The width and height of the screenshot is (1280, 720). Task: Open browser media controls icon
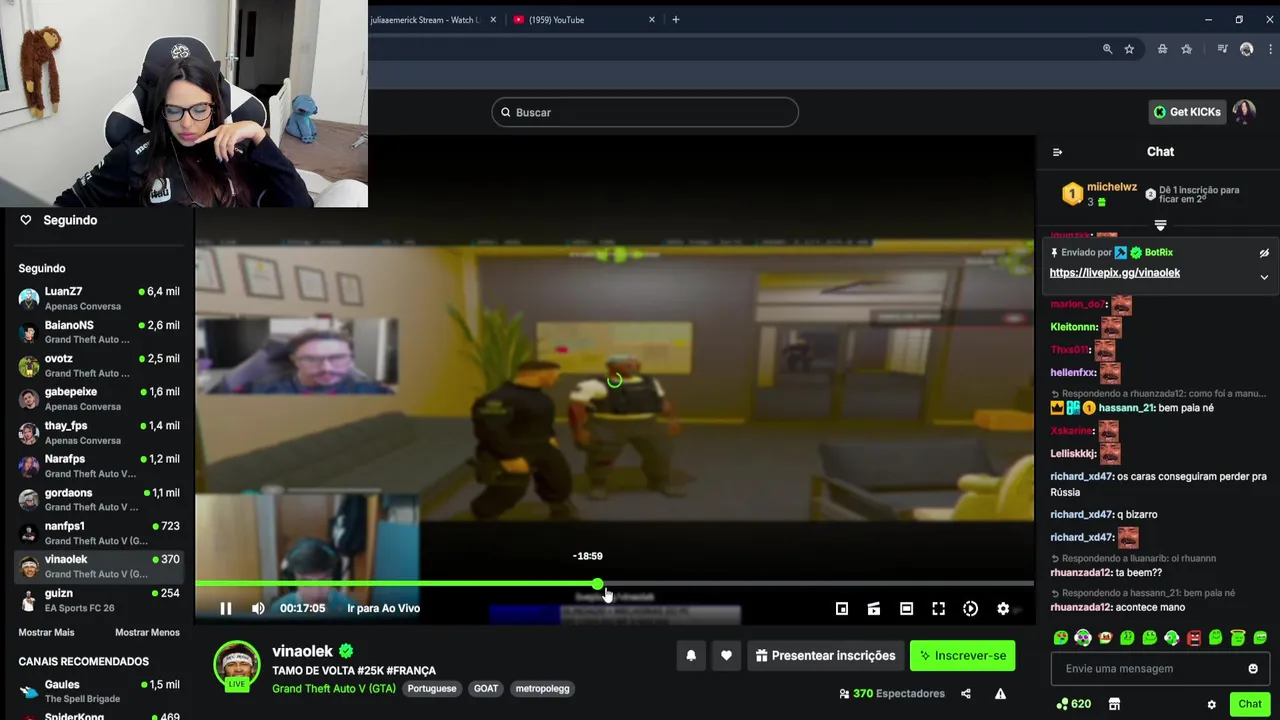coord(1222,49)
